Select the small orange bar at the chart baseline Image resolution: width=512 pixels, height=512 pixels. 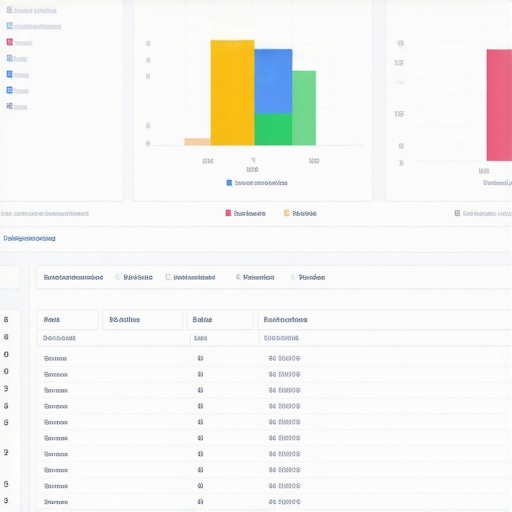[x=197, y=142]
